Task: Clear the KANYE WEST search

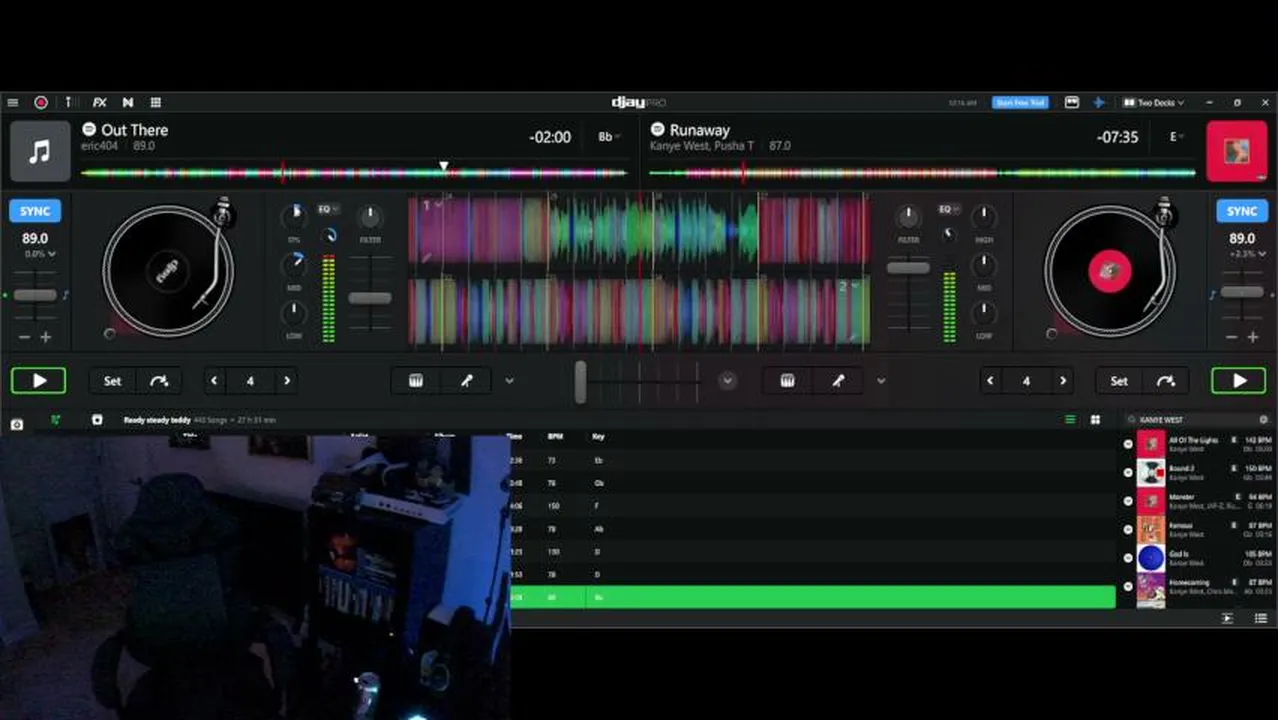Action: [x=1263, y=420]
